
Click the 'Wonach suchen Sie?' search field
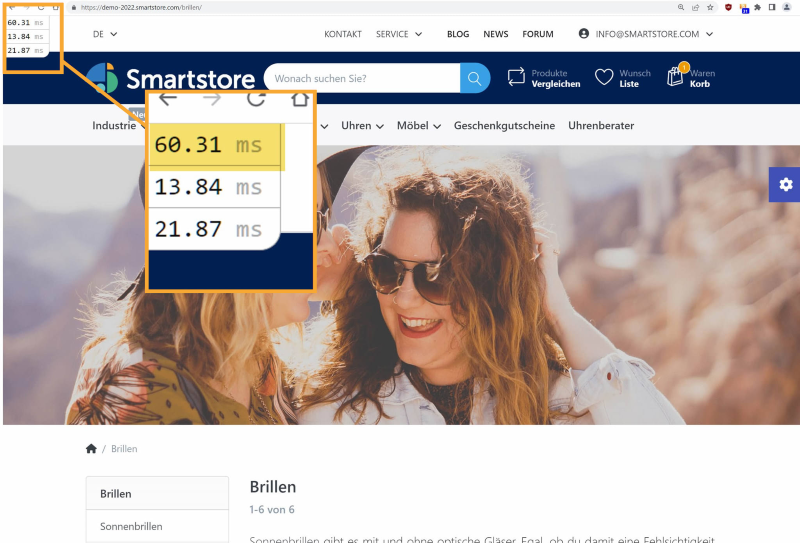click(x=360, y=77)
